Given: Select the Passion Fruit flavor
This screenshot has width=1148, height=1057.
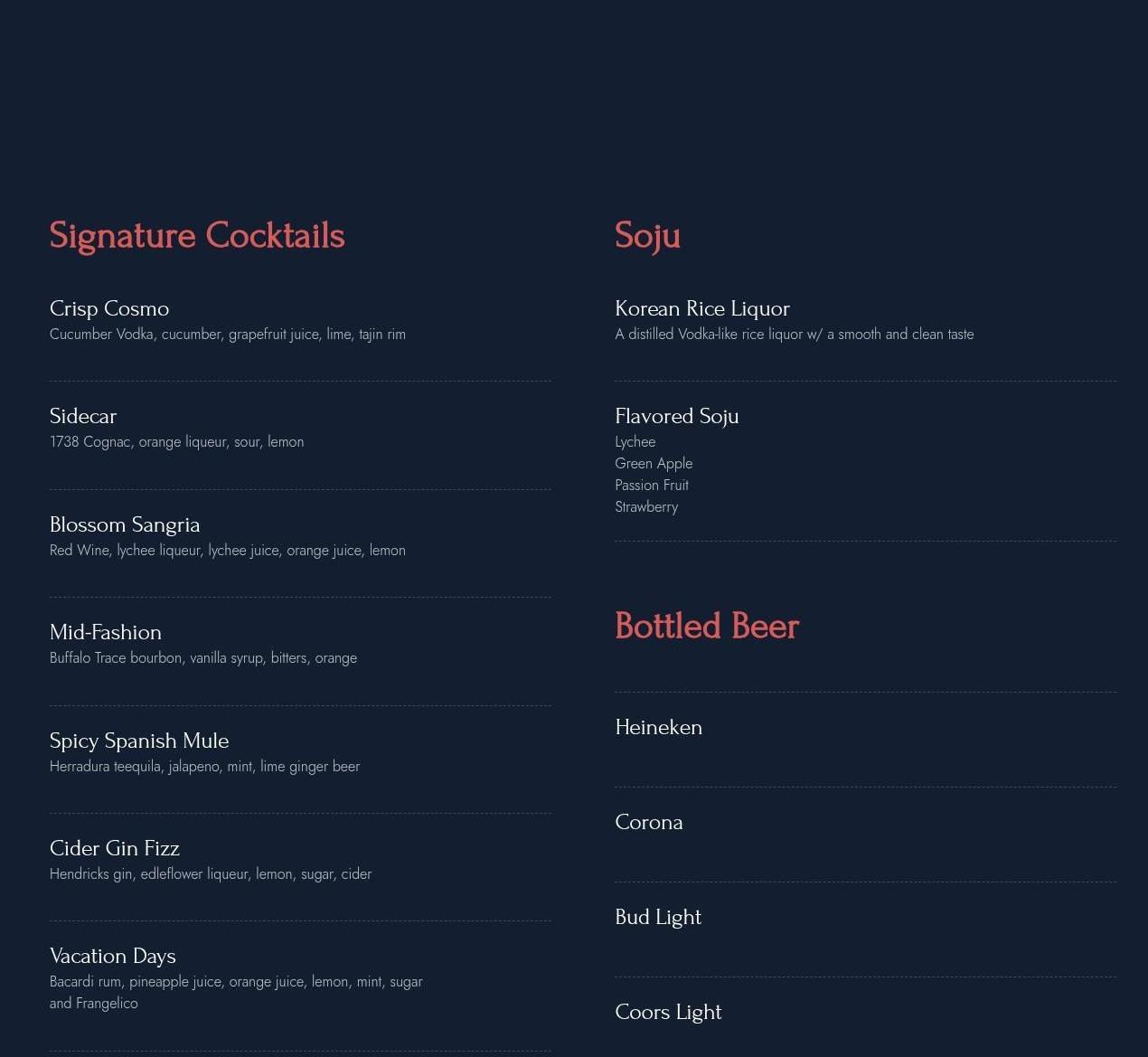Looking at the screenshot, I should tap(652, 486).
